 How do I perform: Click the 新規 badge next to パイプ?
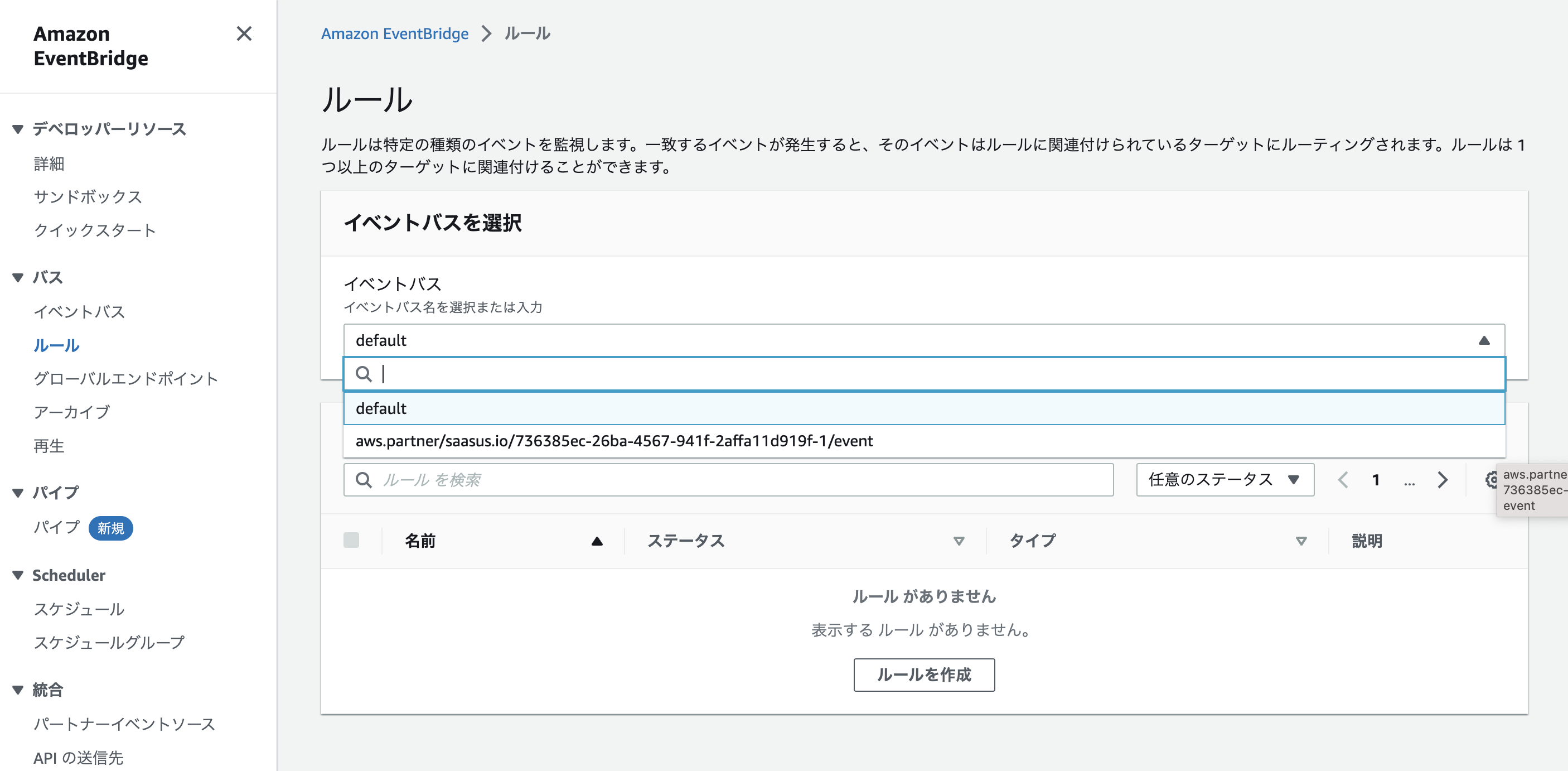tap(111, 528)
